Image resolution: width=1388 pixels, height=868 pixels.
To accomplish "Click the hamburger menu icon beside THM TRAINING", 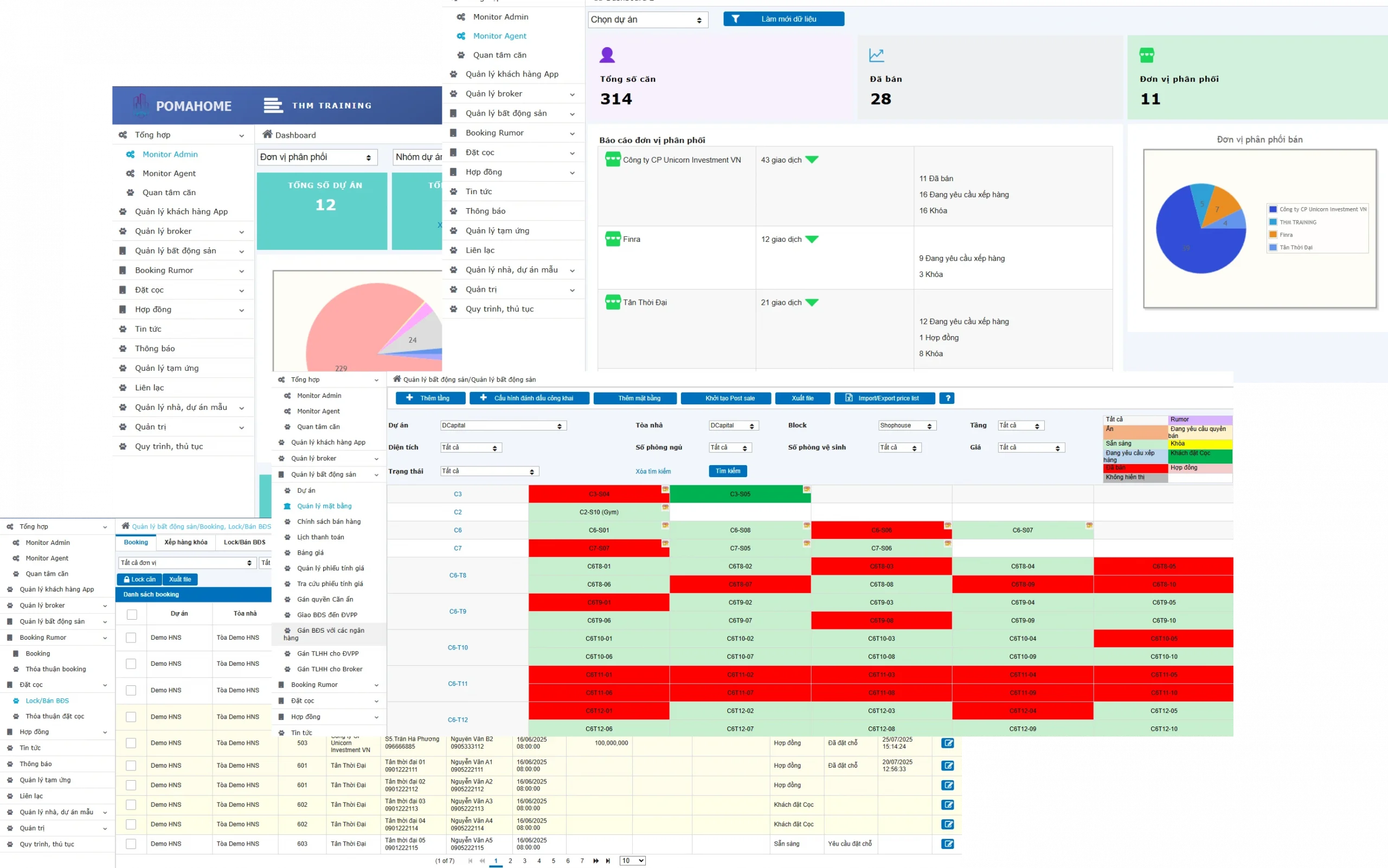I will (273, 106).
